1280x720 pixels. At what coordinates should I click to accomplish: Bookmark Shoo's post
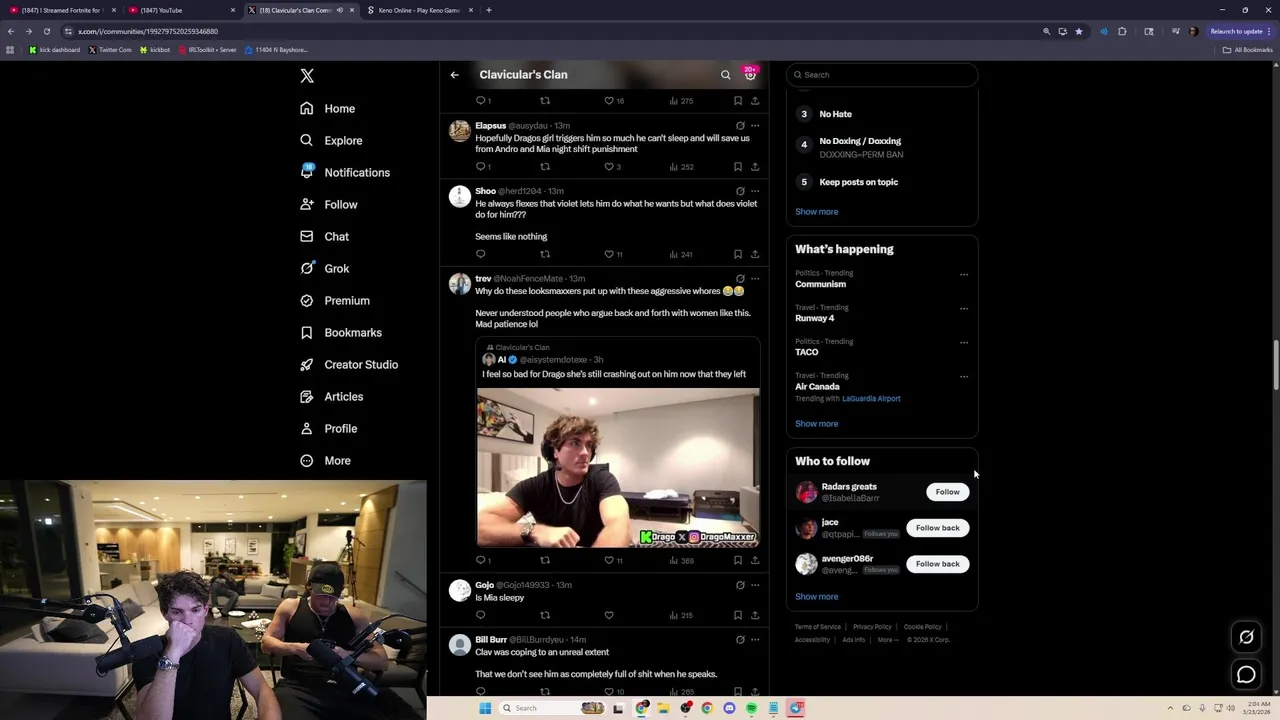point(738,254)
